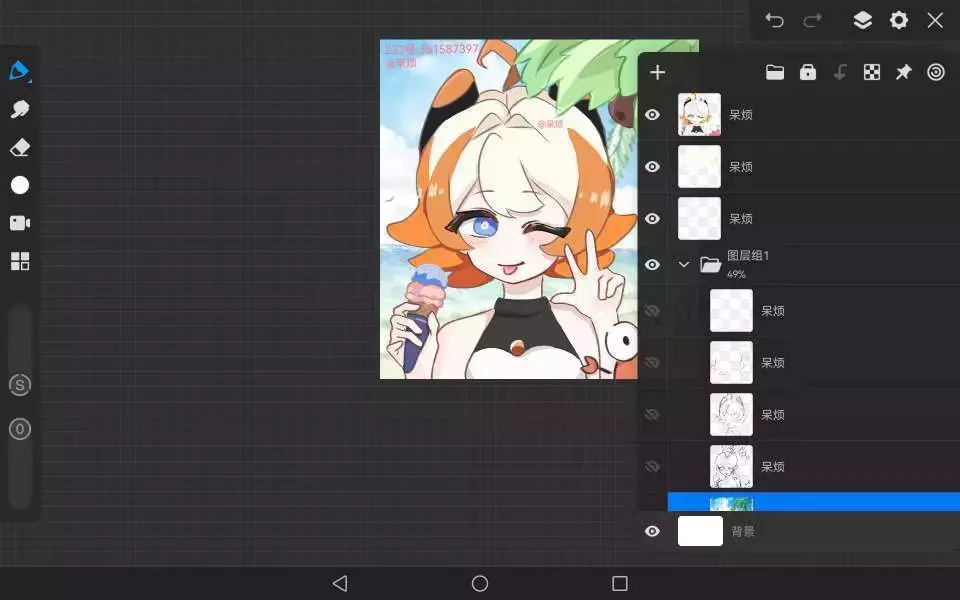
Task: Open the four-square grid tools menu
Action: tap(20, 261)
